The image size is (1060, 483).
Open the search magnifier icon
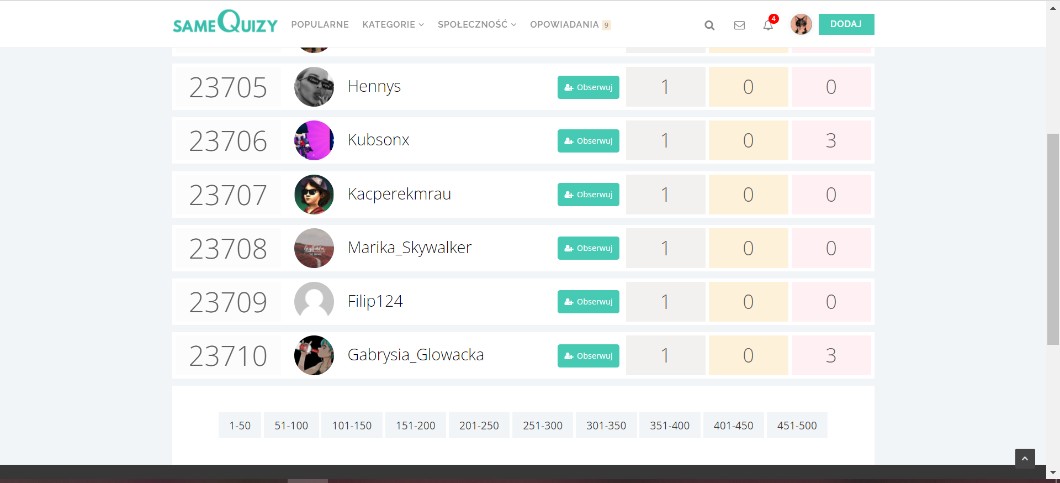[709, 25]
